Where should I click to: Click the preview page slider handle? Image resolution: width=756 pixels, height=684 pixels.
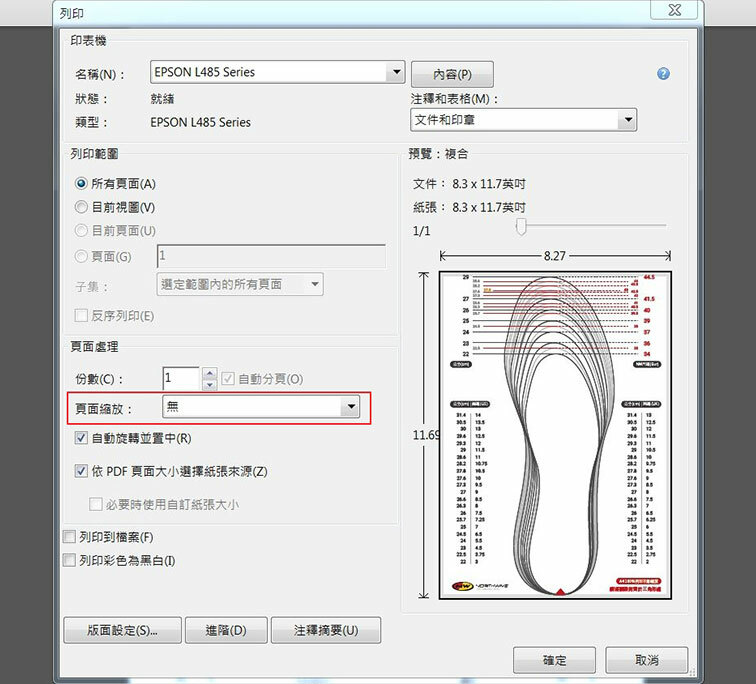520,229
